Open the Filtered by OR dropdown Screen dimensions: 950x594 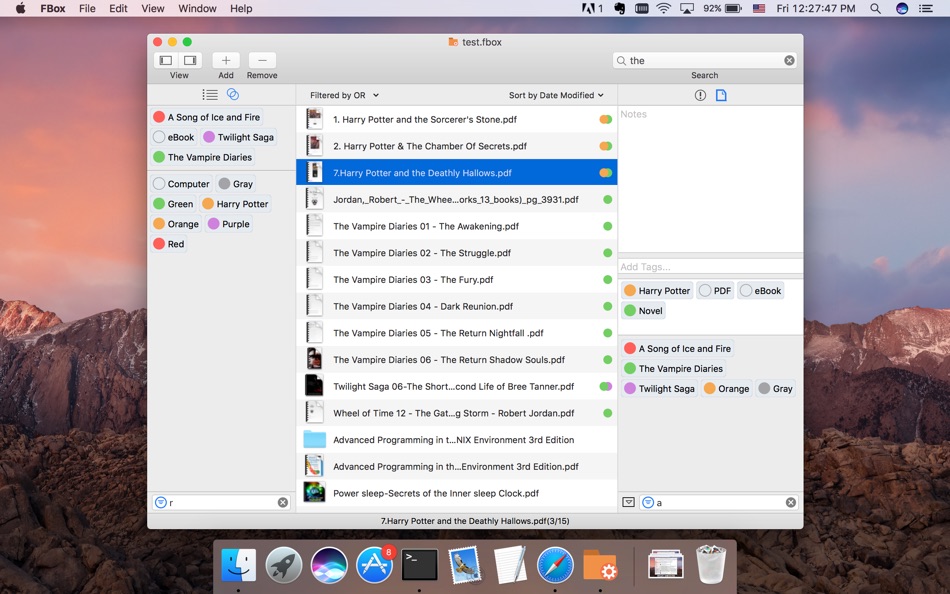344,96
